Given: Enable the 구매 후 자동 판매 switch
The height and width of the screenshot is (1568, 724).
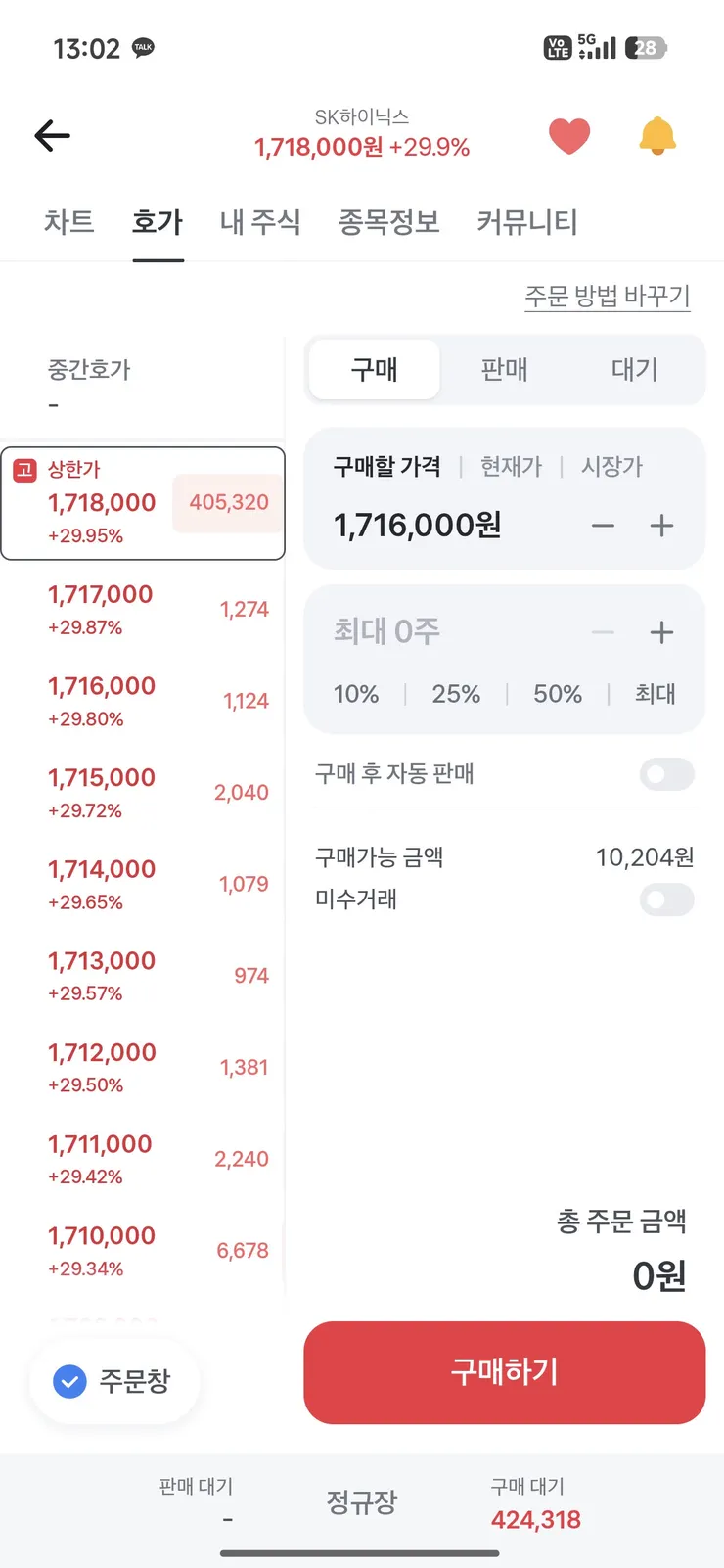Looking at the screenshot, I should click(667, 774).
